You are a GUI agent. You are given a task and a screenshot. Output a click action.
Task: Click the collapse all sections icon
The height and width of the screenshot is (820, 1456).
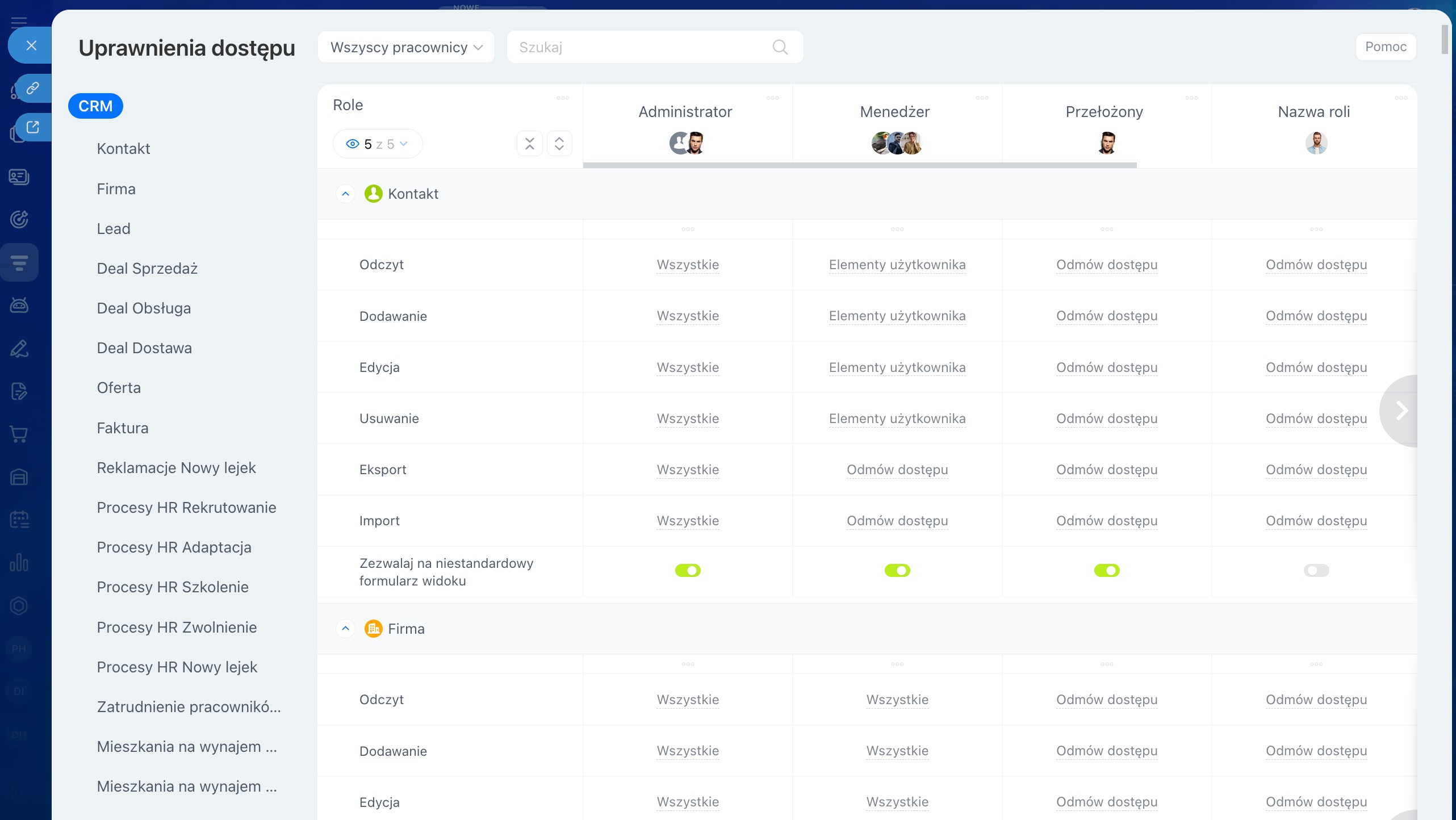point(529,144)
